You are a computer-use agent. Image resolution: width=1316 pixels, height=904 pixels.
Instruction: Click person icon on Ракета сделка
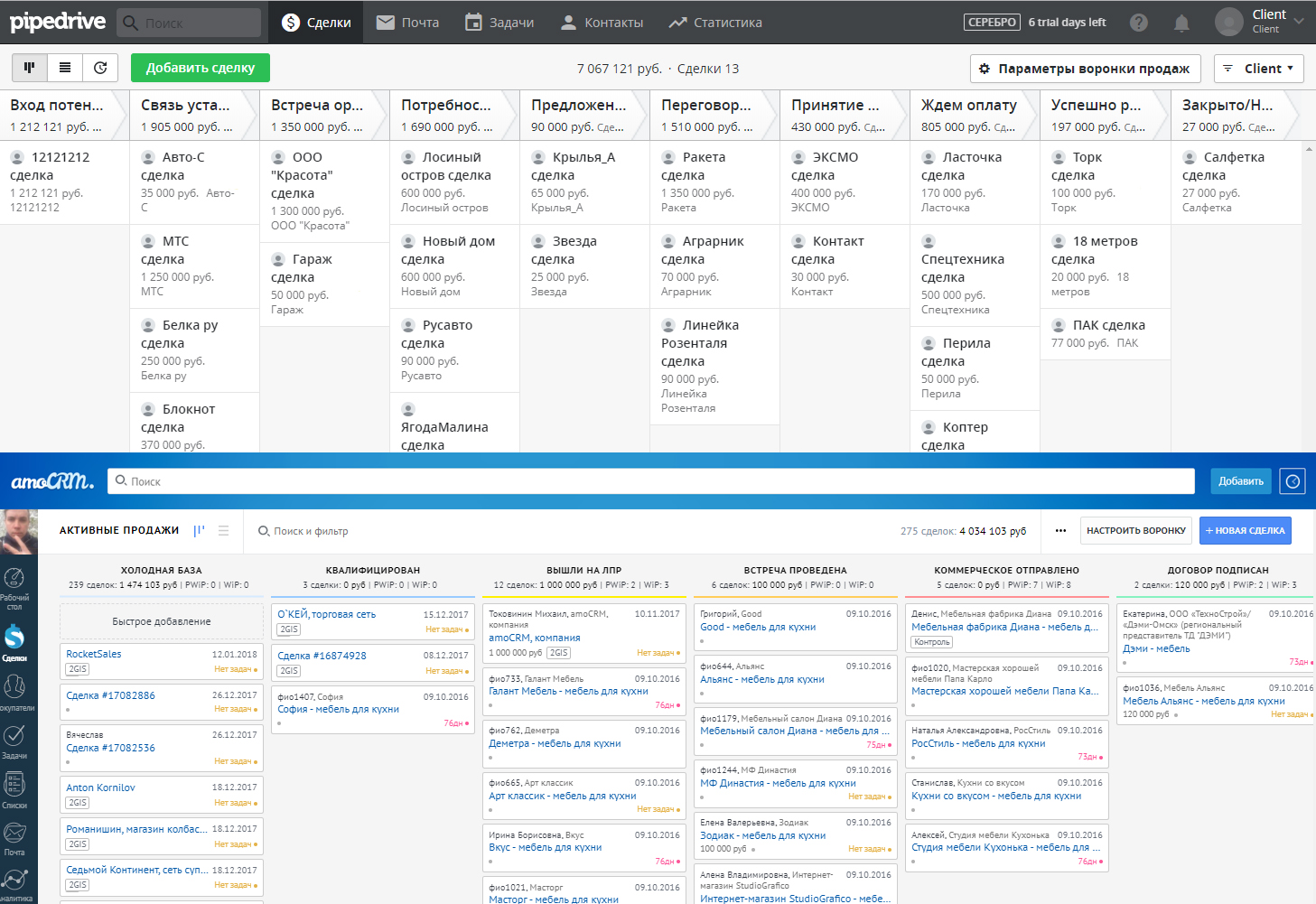[x=668, y=157]
